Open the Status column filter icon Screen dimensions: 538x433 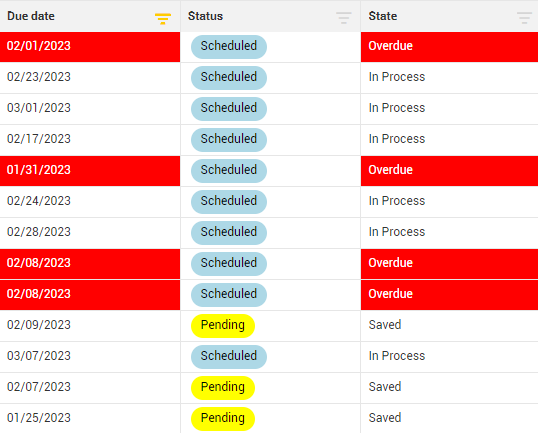[x=343, y=18]
